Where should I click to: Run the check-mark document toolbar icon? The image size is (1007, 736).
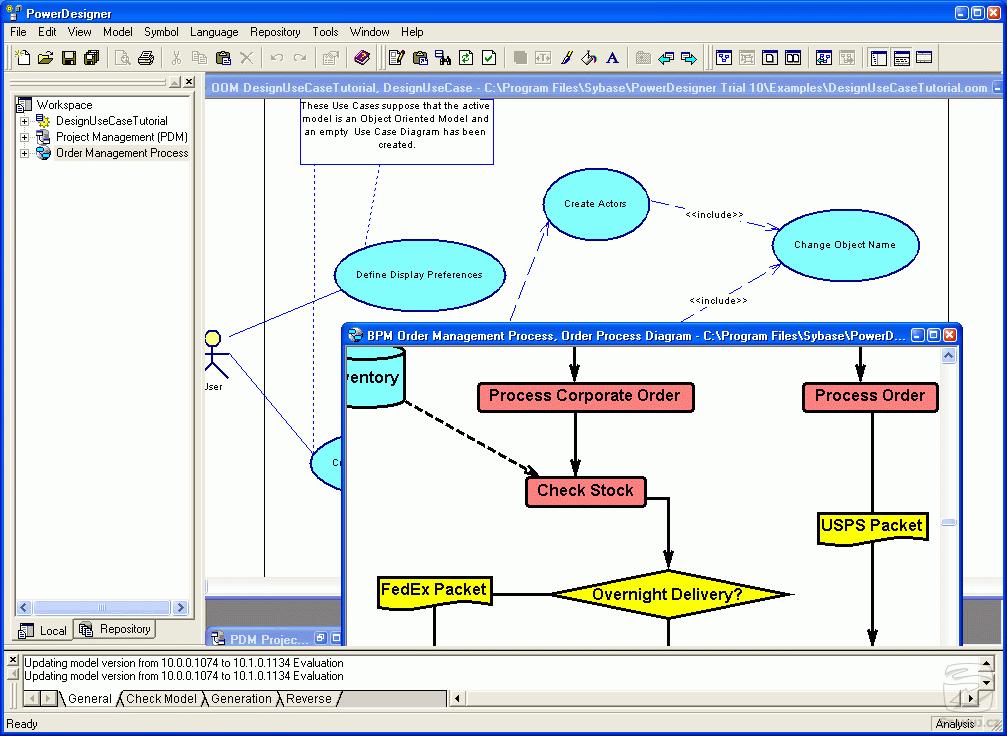coord(489,58)
